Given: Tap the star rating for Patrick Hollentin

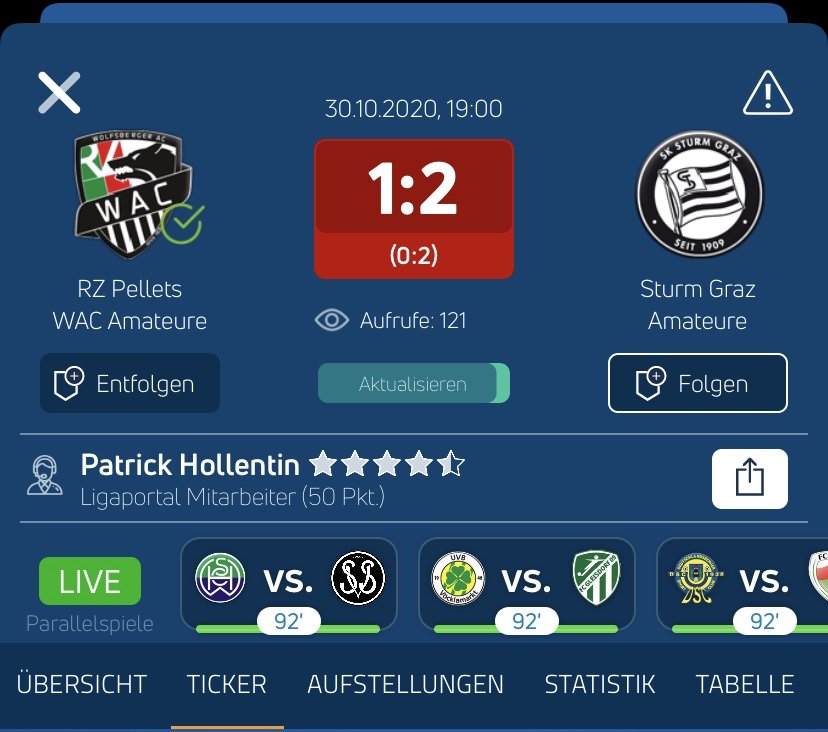Looking at the screenshot, I should tap(387, 464).
